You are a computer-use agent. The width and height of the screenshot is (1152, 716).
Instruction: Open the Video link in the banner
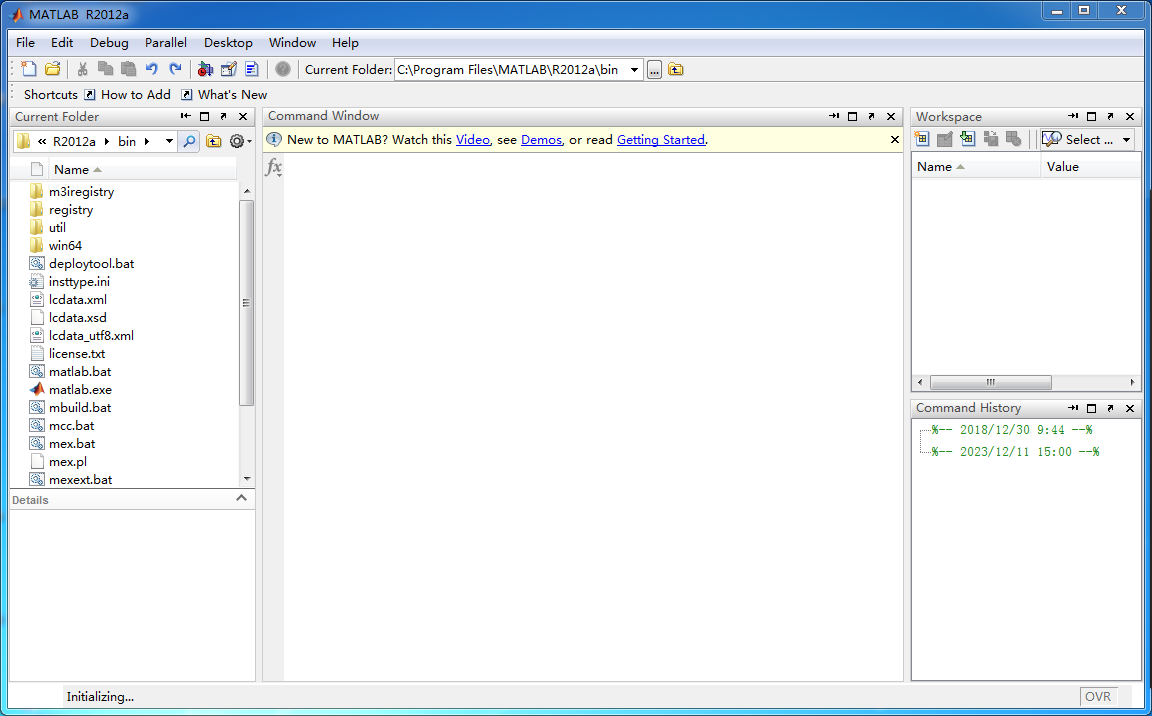coord(472,140)
